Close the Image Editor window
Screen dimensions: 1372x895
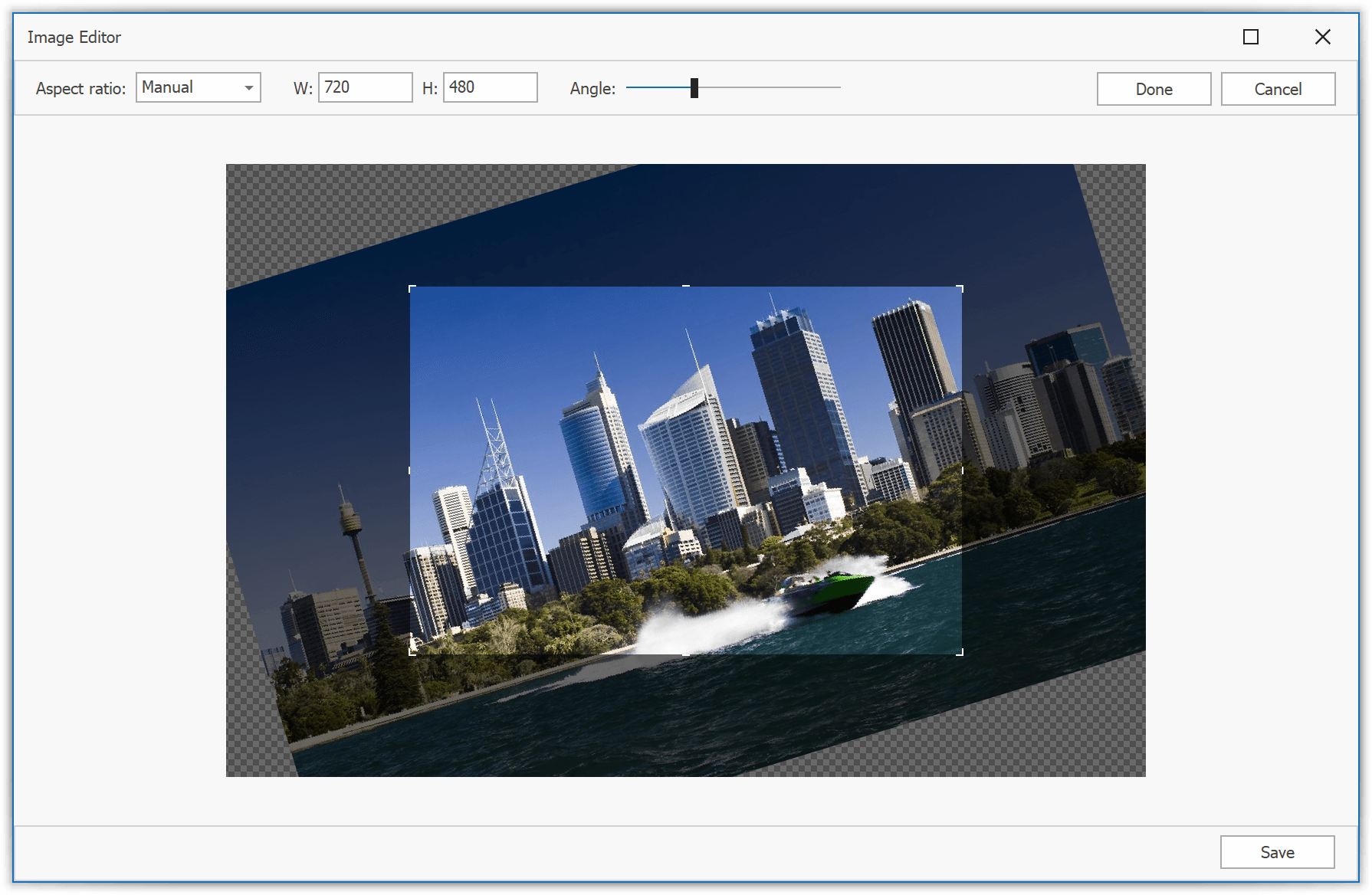(x=1322, y=37)
